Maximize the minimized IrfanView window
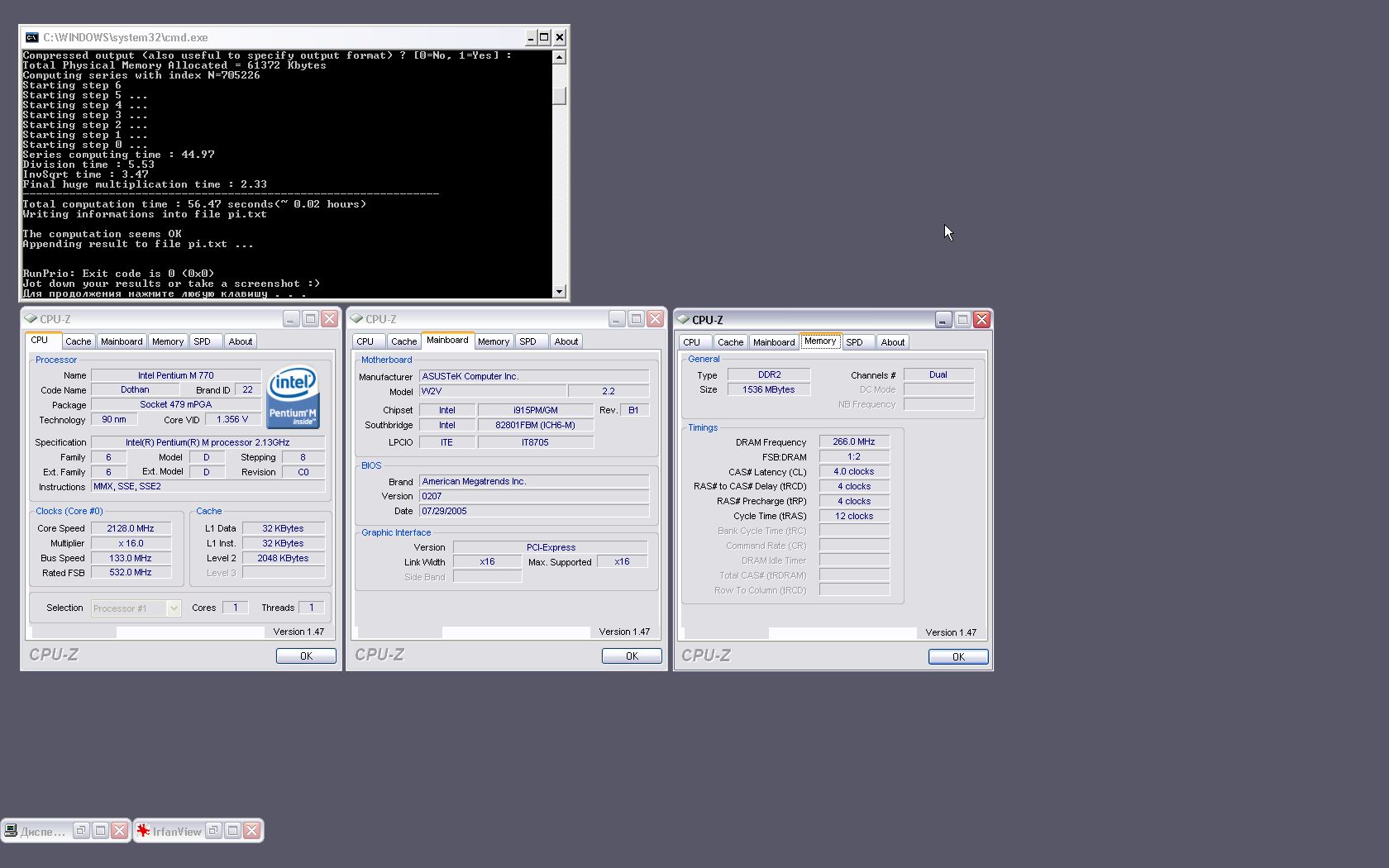1389x868 pixels. 233,830
